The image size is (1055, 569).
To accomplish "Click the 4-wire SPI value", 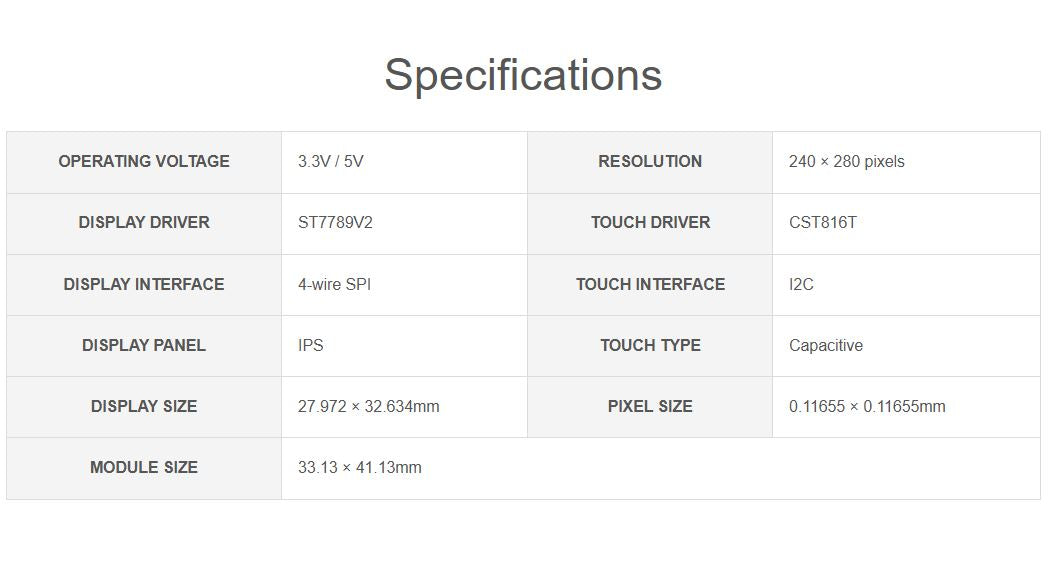I will pyautogui.click(x=334, y=284).
